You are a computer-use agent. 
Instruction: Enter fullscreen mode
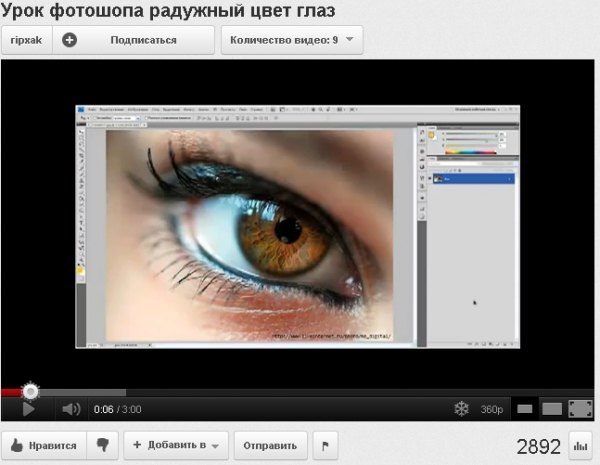click(x=580, y=409)
